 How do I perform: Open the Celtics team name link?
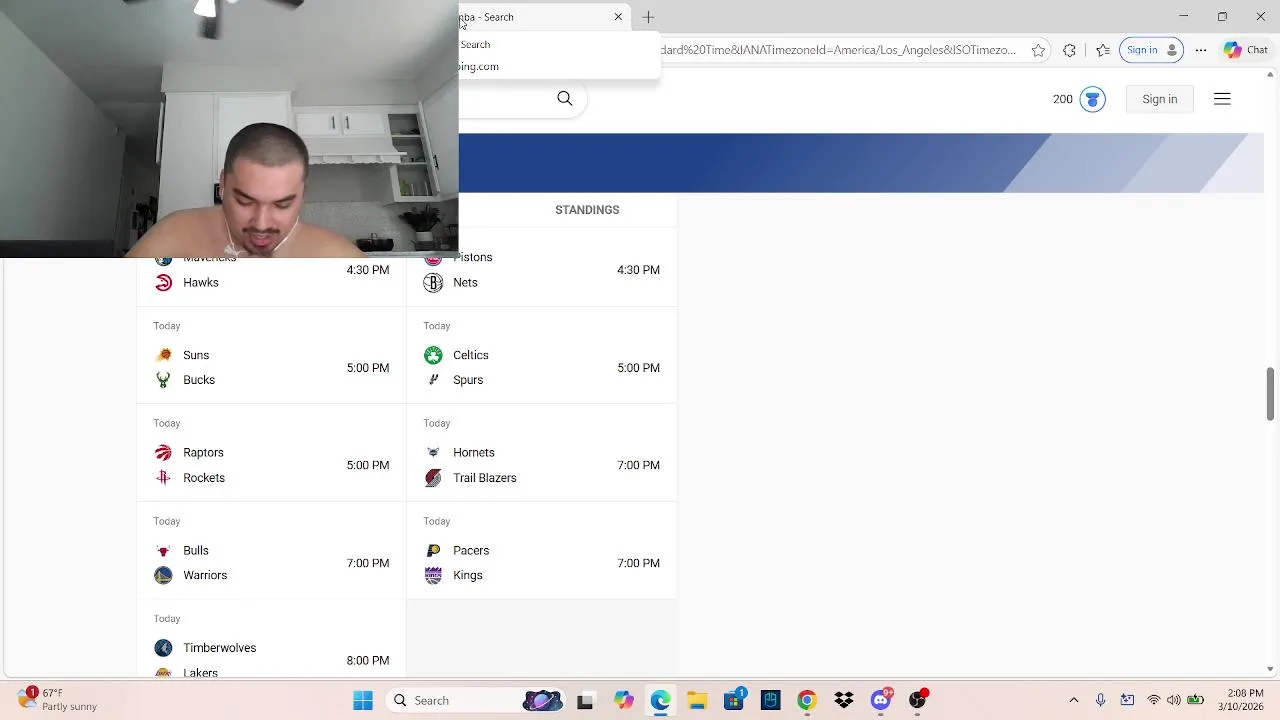(x=470, y=355)
